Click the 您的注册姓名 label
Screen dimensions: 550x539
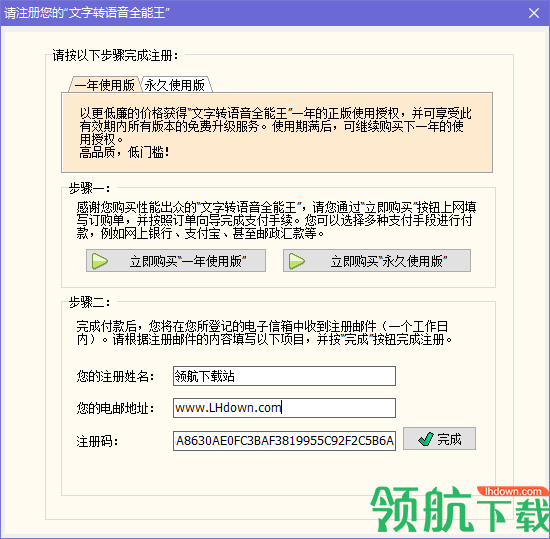point(115,376)
